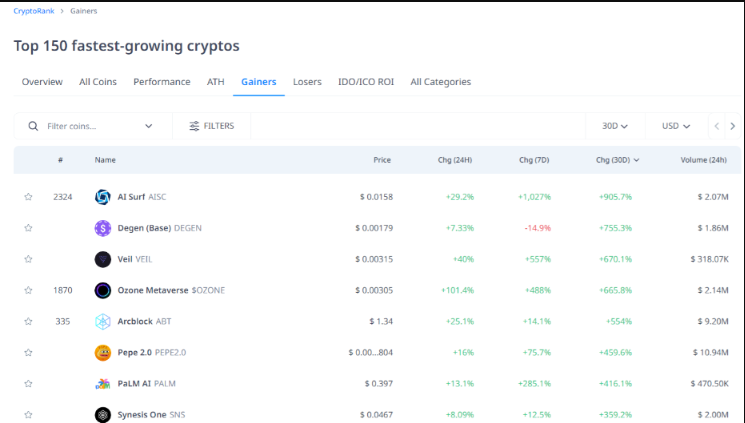Favorite AI Surf with its star icon

[x=29, y=197]
